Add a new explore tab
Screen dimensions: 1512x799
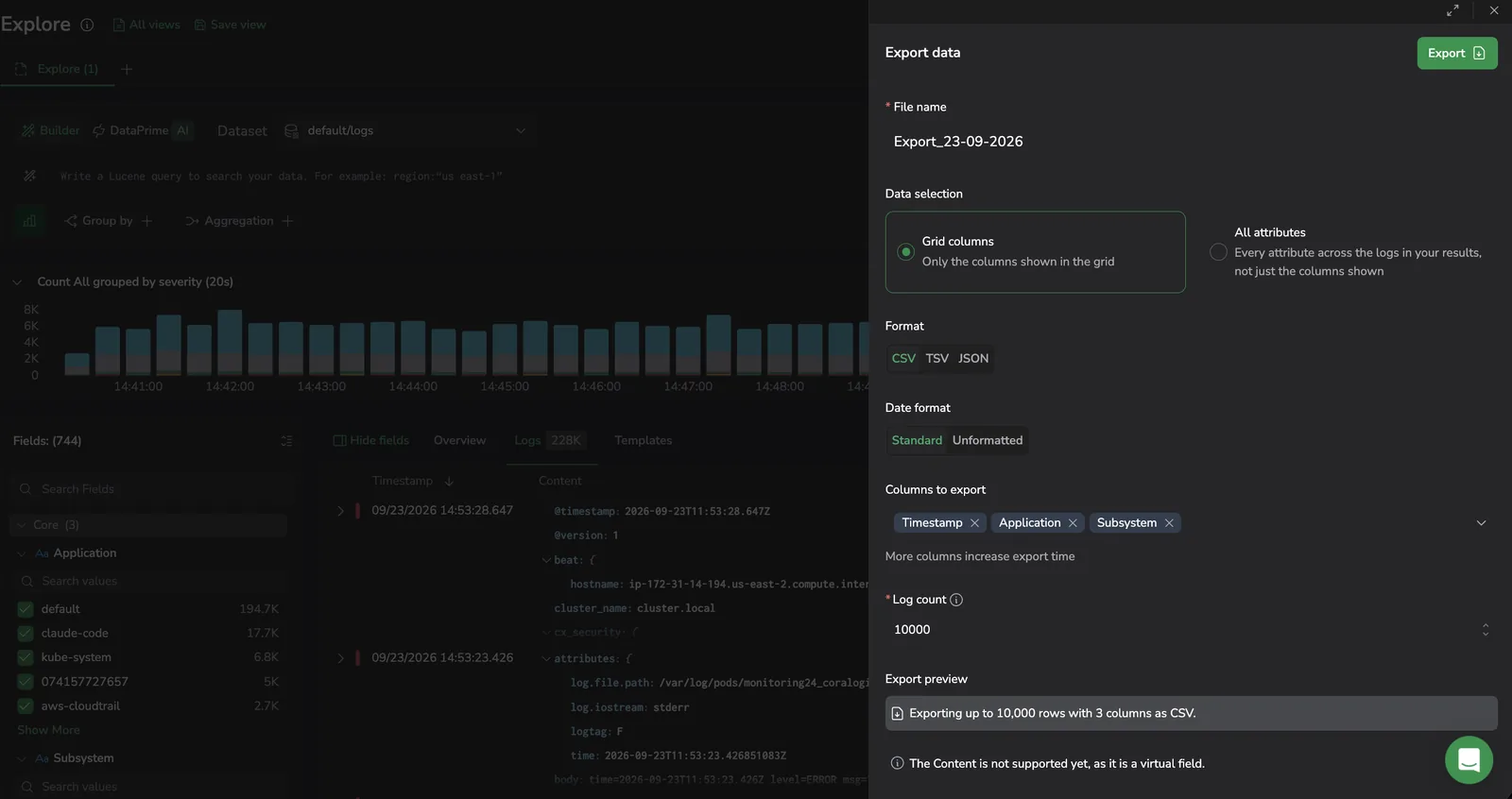(127, 69)
